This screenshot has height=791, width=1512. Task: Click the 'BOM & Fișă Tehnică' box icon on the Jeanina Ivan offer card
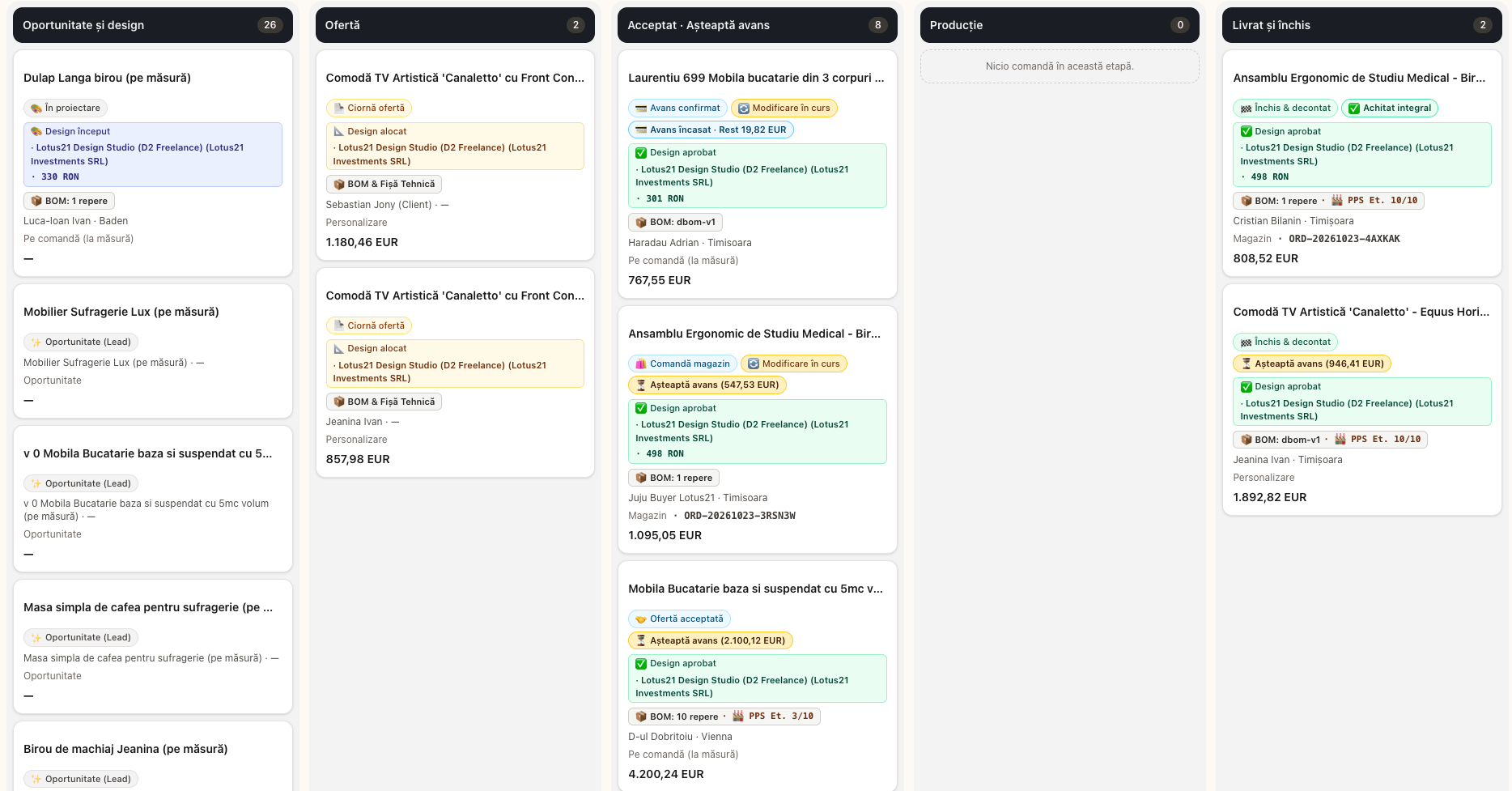pyautogui.click(x=339, y=402)
